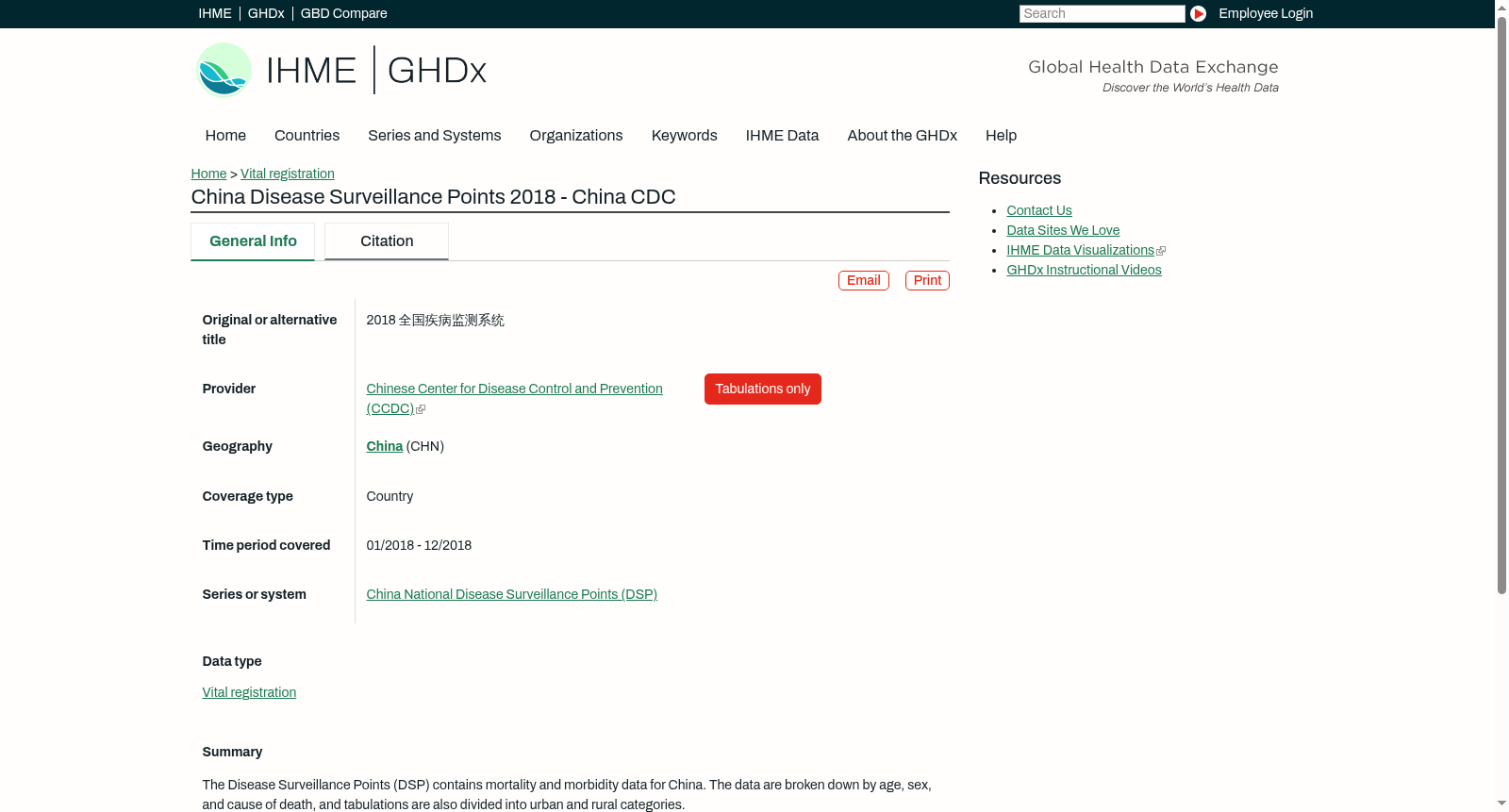
Task: Click the Home breadcrumb link
Action: click(208, 174)
